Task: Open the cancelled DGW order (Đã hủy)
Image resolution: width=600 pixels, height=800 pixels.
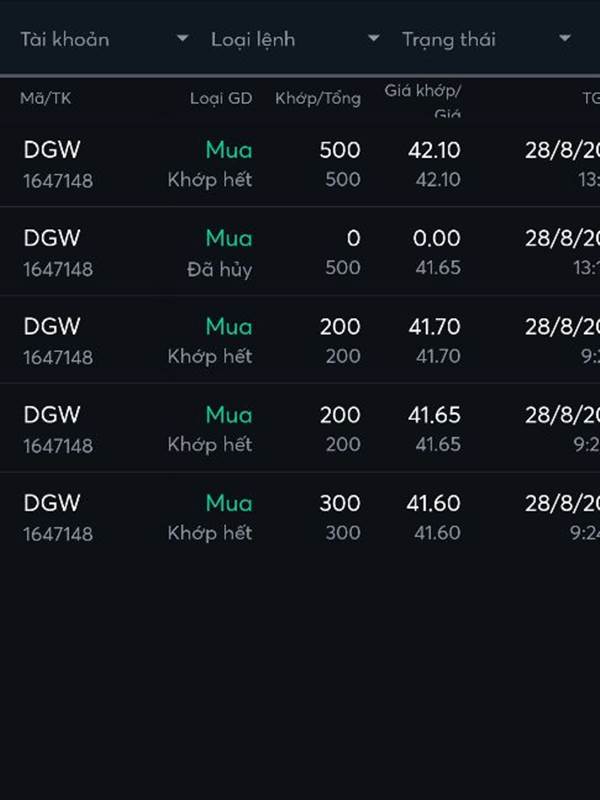Action: click(x=300, y=252)
